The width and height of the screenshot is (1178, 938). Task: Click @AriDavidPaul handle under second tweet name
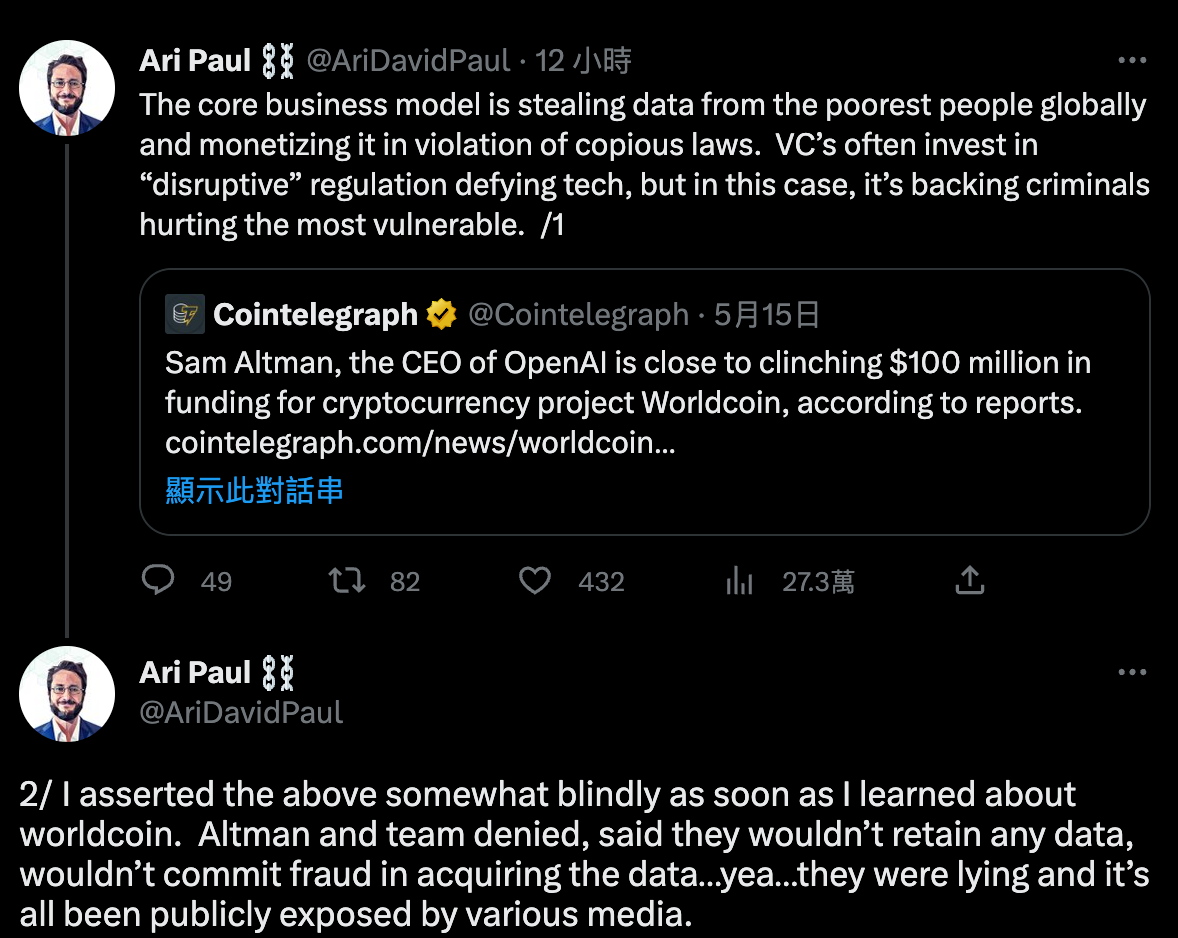point(241,712)
